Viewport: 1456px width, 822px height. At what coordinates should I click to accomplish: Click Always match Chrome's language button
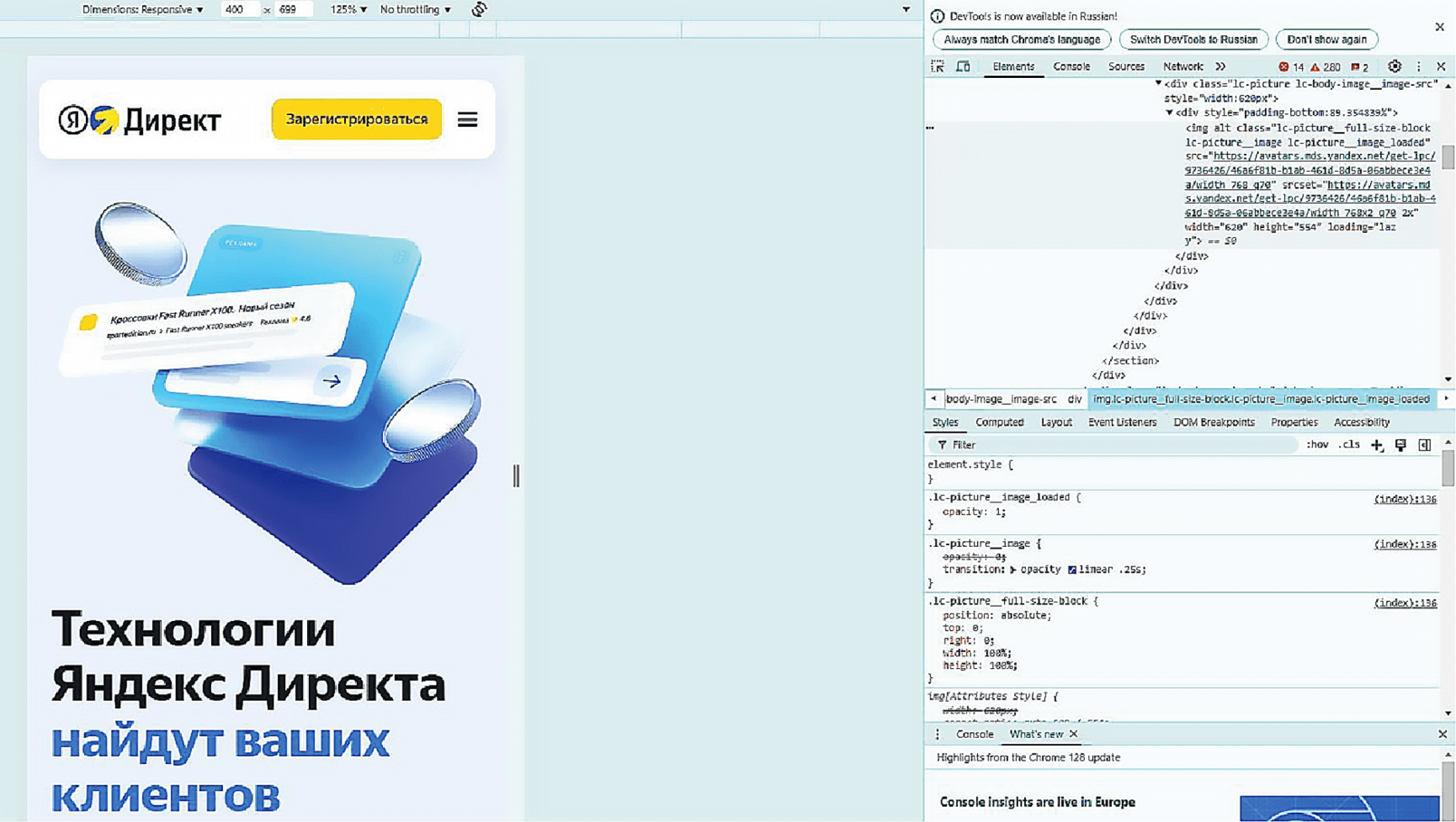(x=1021, y=40)
